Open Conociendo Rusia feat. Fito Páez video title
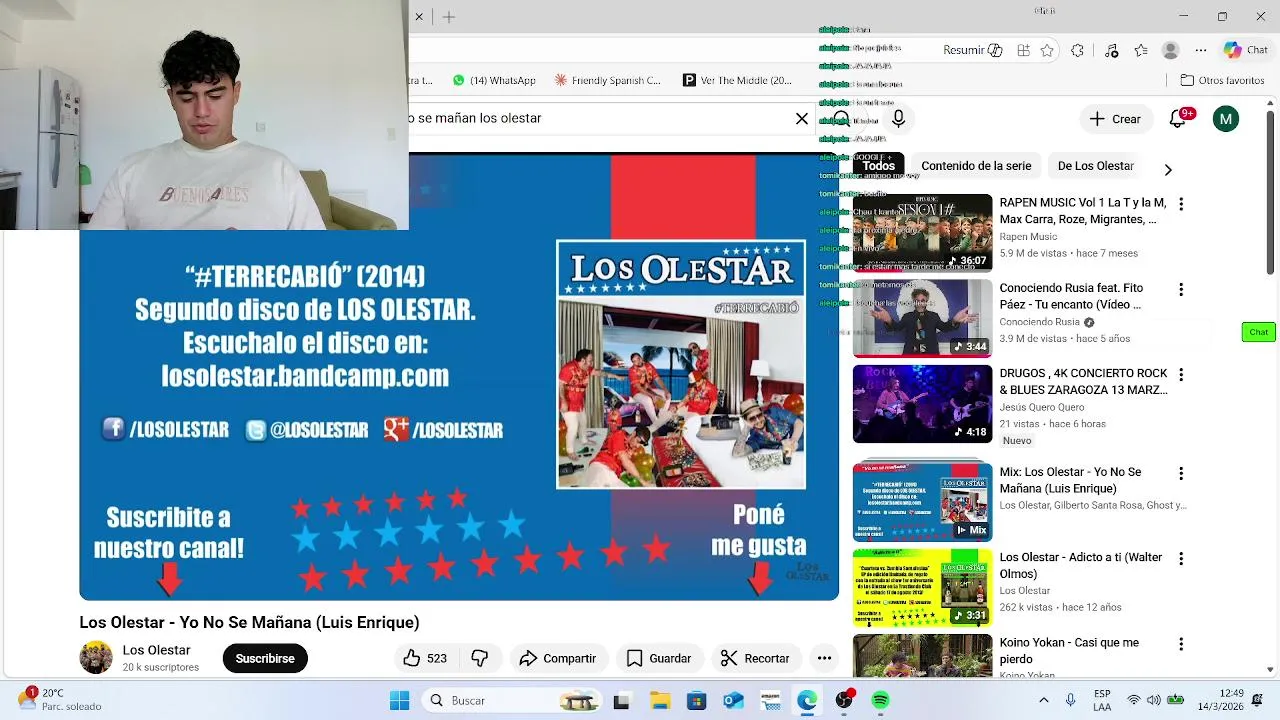This screenshot has height=720, width=1280. [1071, 296]
